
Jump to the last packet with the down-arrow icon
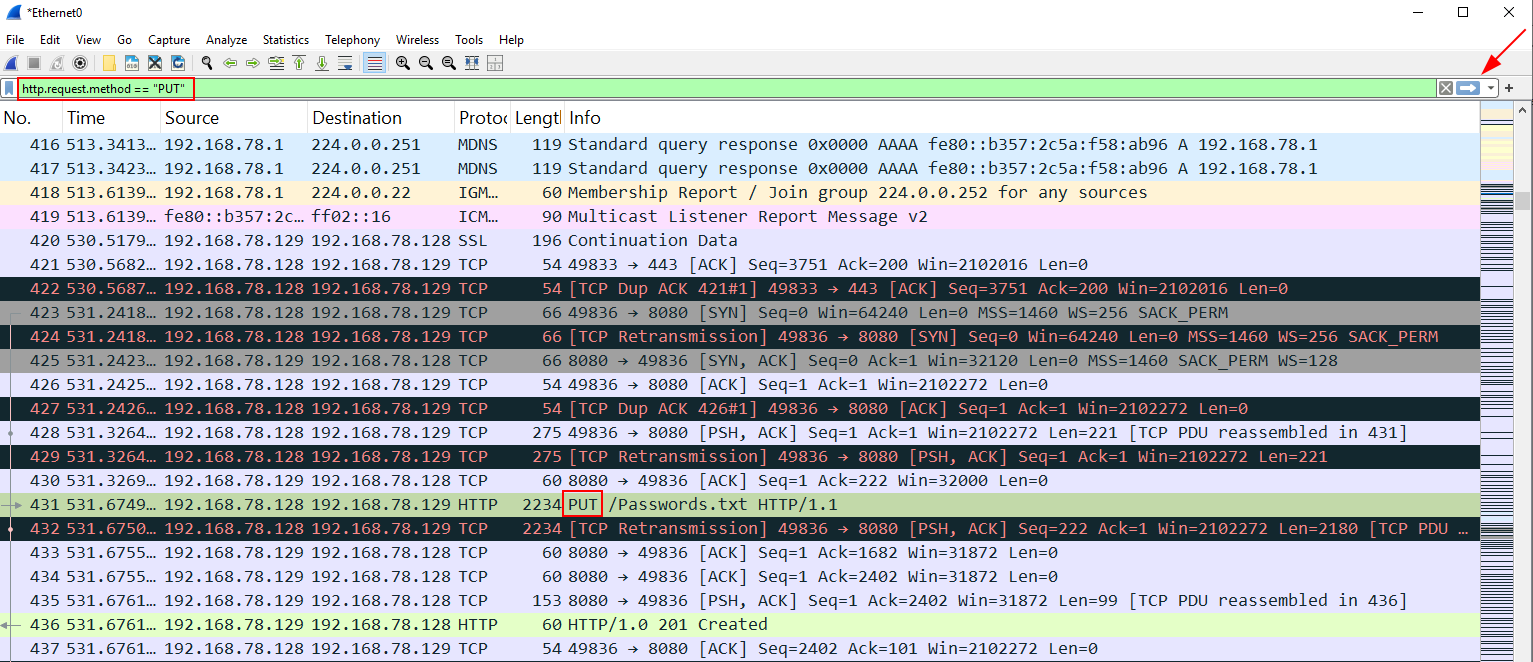(x=320, y=63)
